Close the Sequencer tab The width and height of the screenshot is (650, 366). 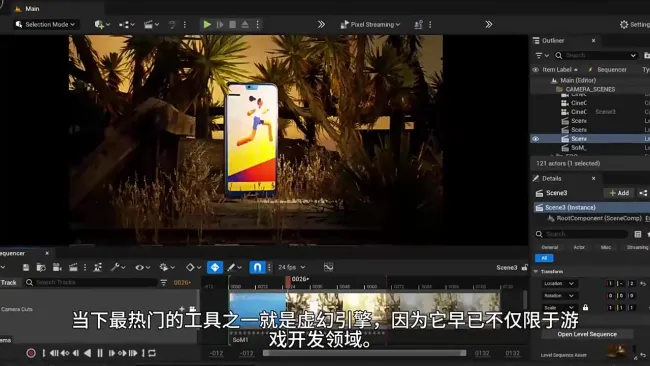[x=47, y=253]
